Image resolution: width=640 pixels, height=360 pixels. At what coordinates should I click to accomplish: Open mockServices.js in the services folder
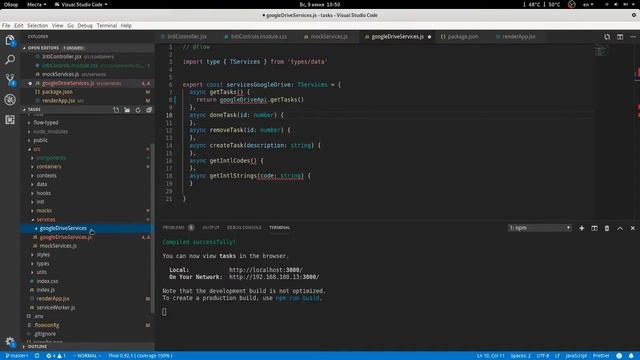(58, 246)
